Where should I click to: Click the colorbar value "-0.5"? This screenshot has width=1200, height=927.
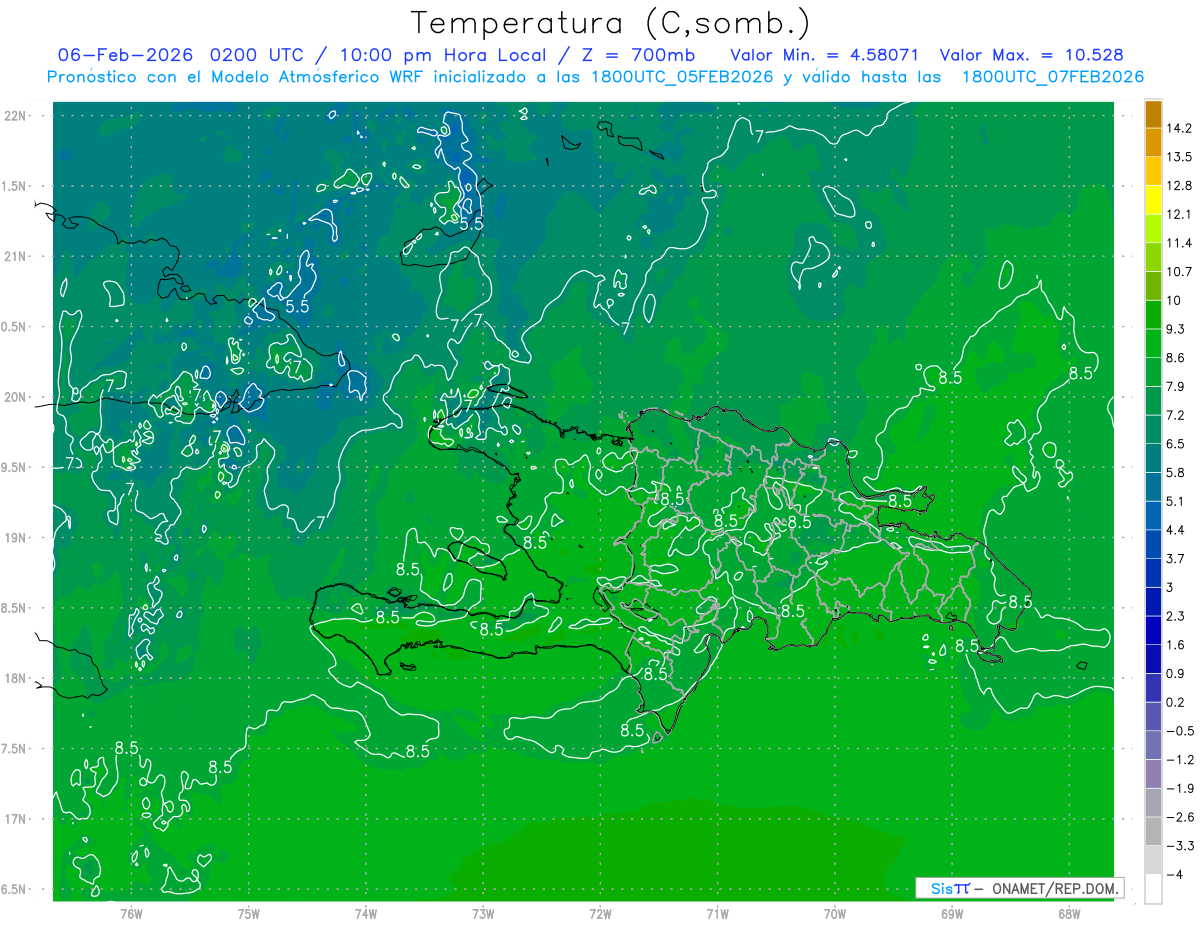point(1180,731)
